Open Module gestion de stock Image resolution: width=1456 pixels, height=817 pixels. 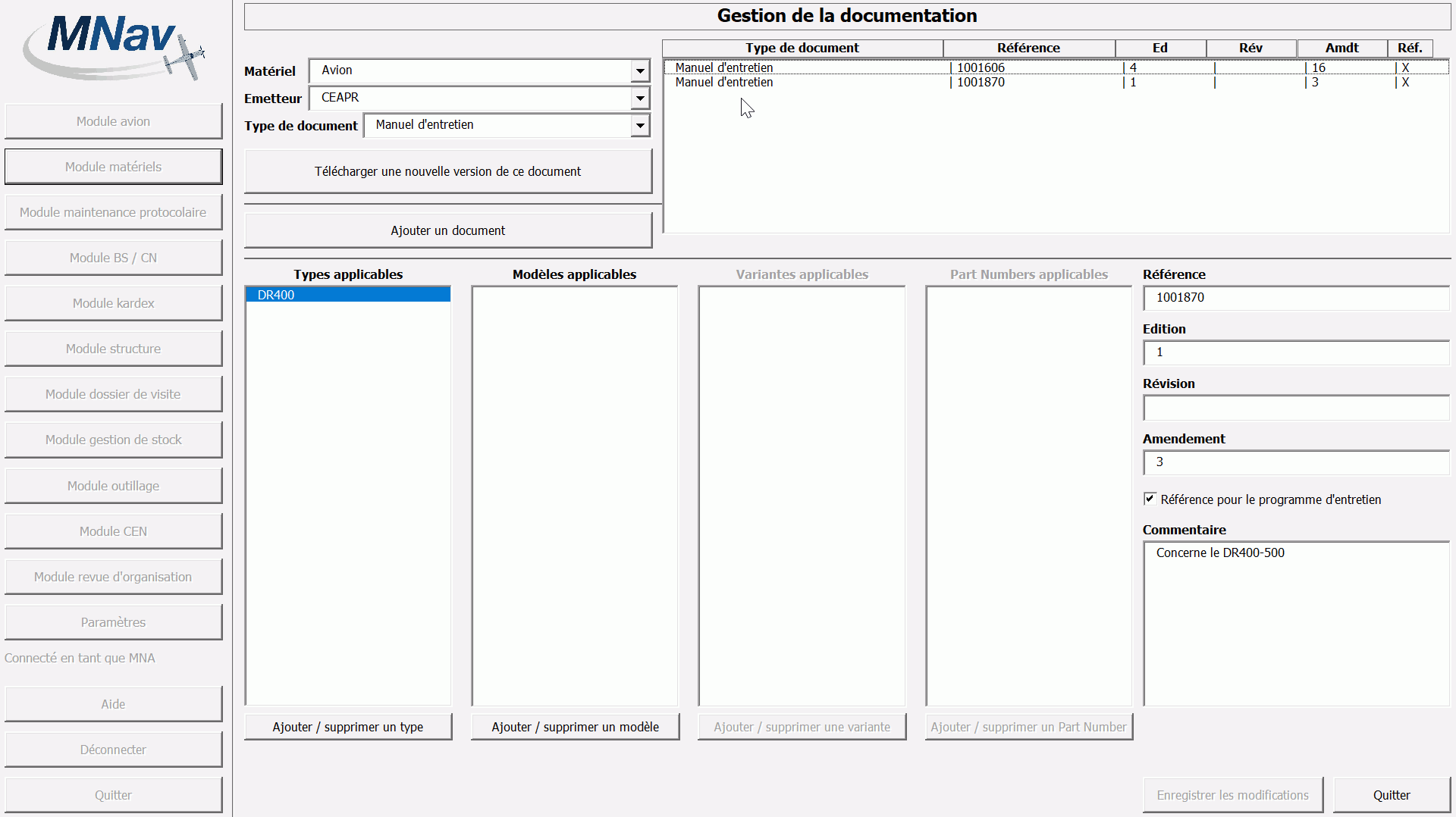click(x=113, y=440)
